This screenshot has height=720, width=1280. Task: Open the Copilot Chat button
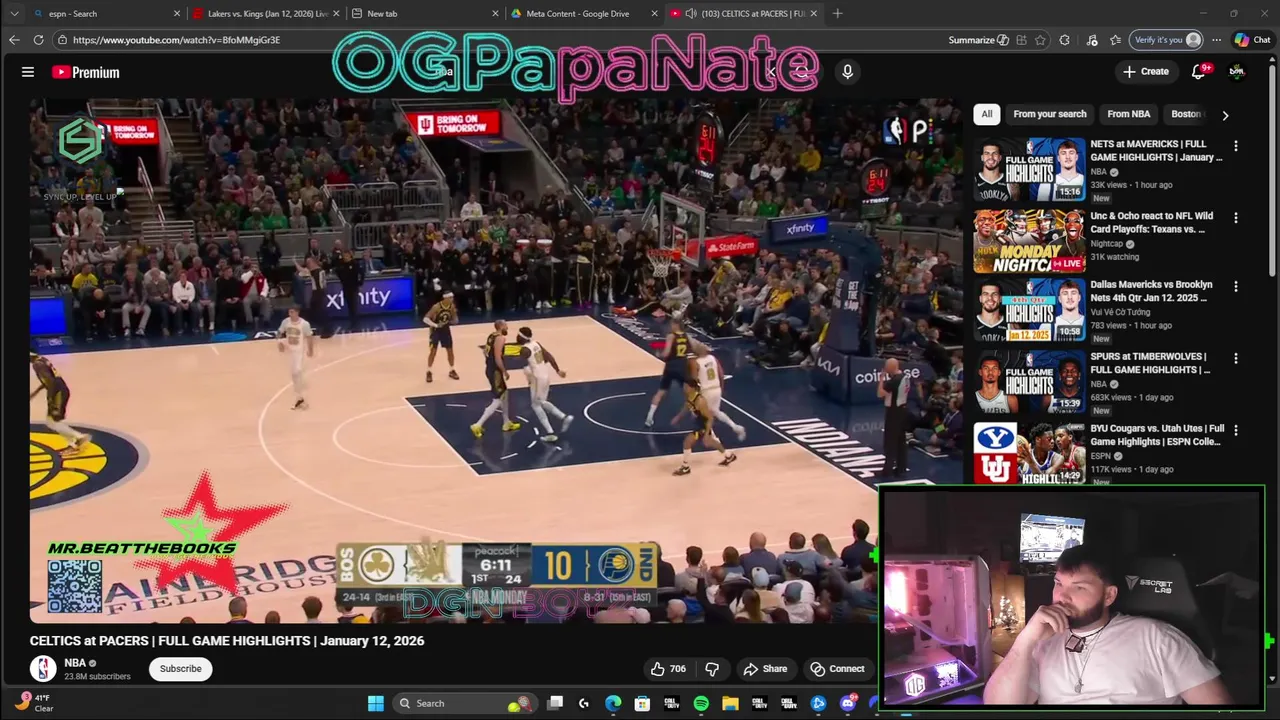click(1253, 40)
